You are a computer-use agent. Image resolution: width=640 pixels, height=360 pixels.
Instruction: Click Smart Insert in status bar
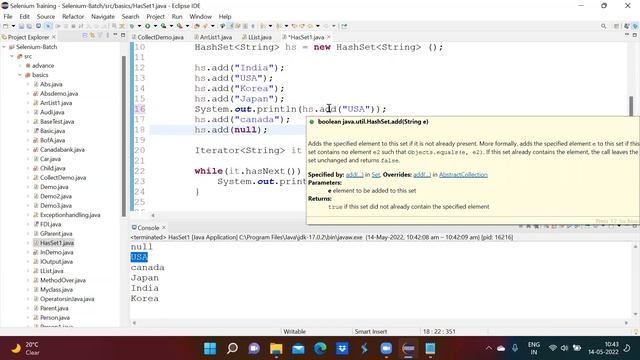pos(371,331)
